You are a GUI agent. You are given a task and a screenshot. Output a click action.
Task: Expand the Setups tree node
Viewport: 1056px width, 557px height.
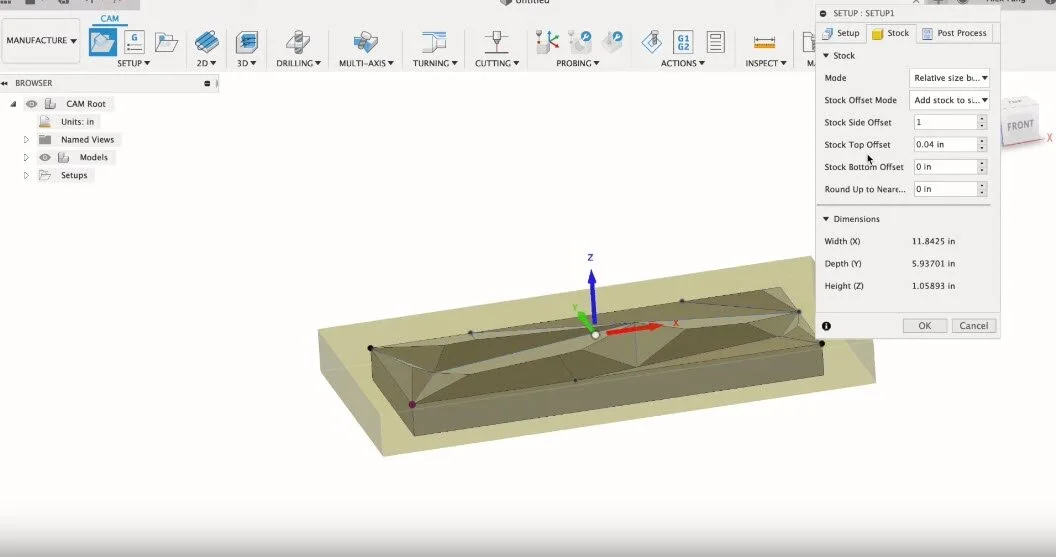(26, 175)
